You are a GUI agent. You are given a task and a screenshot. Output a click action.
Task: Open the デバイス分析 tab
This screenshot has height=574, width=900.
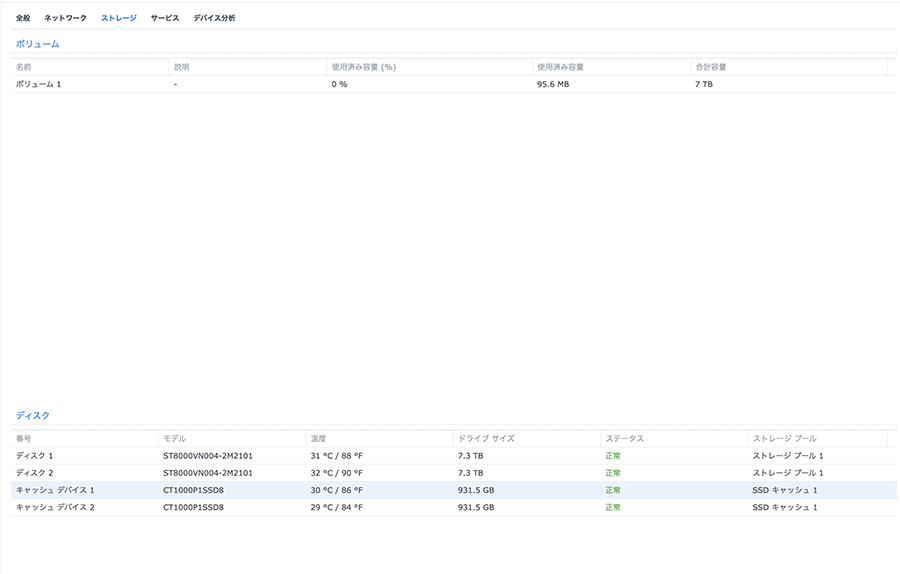point(214,18)
